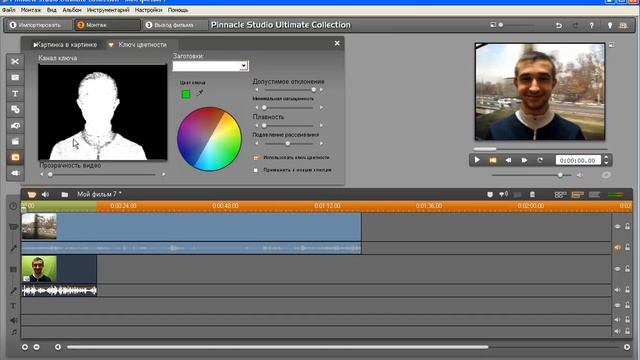Click the music track note icon
Screen dimensions: 640x360
point(14,332)
